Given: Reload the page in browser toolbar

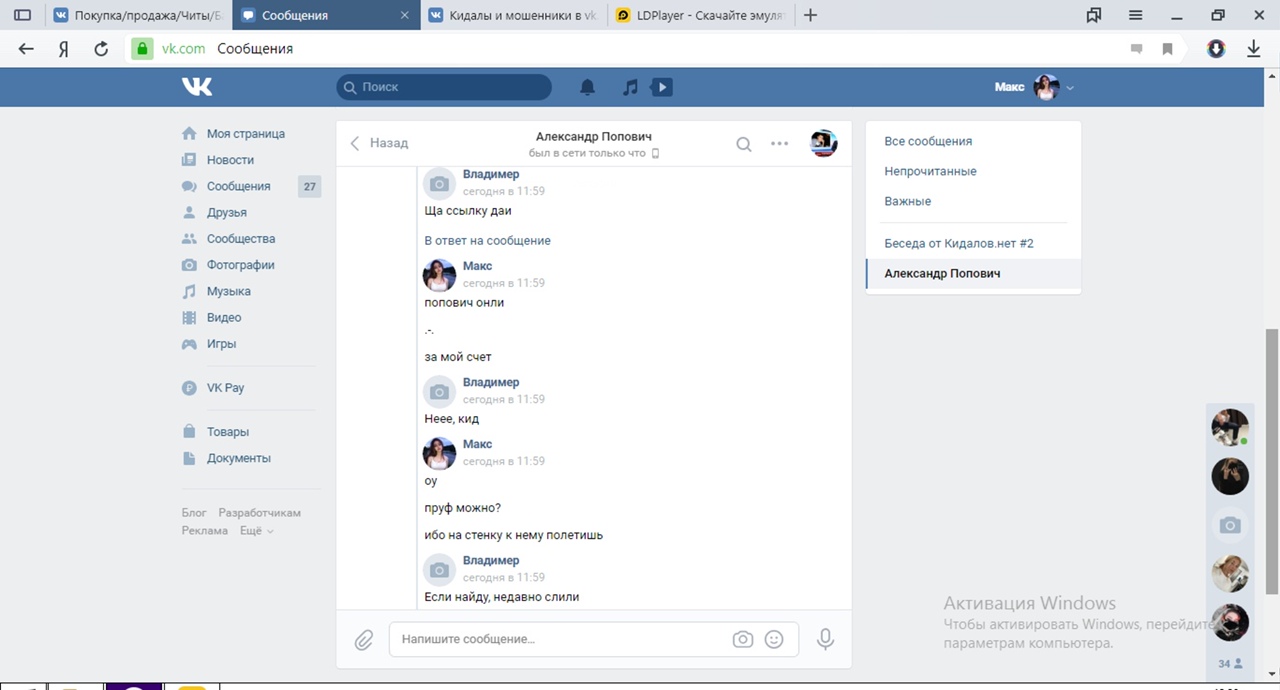Looking at the screenshot, I should click(100, 48).
